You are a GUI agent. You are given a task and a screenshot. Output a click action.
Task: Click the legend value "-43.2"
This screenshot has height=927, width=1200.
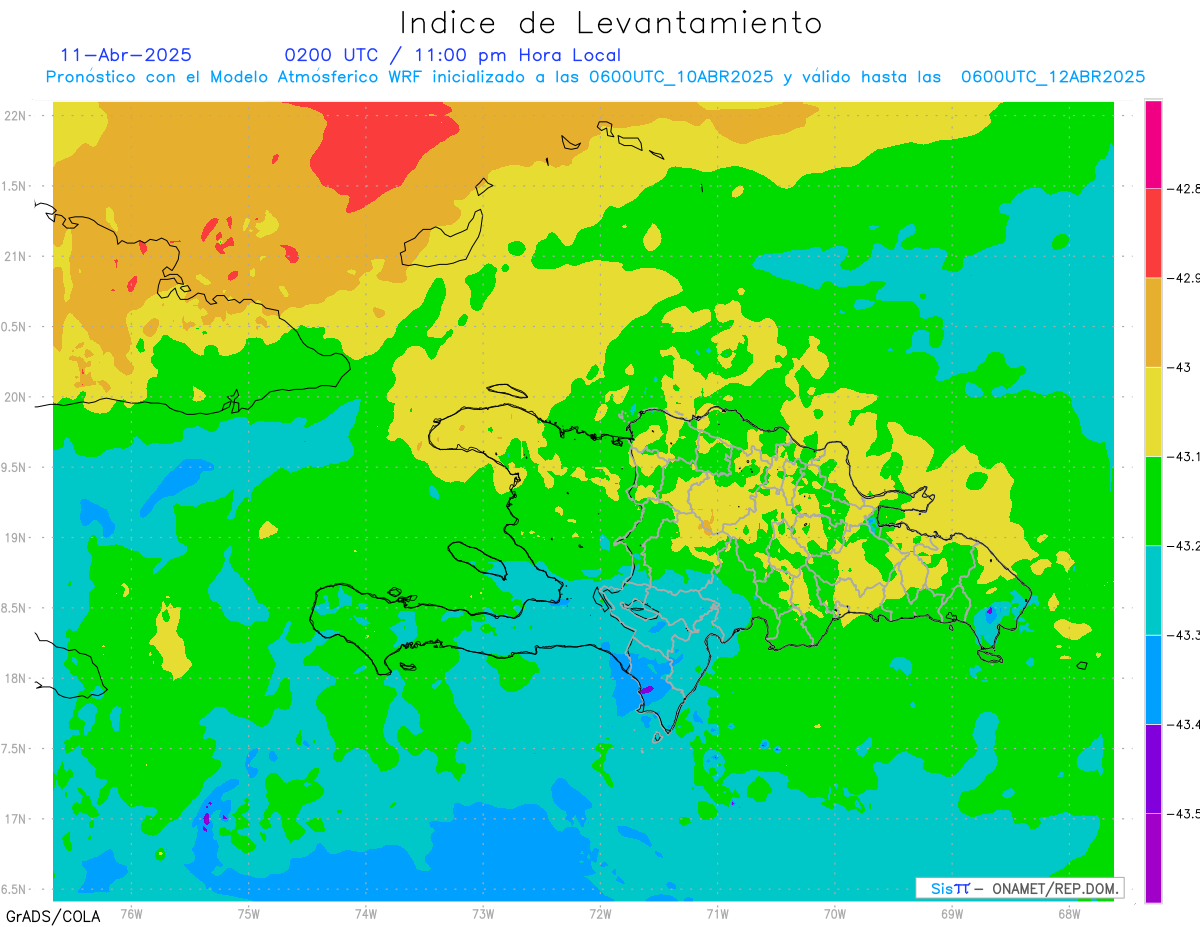(x=1185, y=545)
